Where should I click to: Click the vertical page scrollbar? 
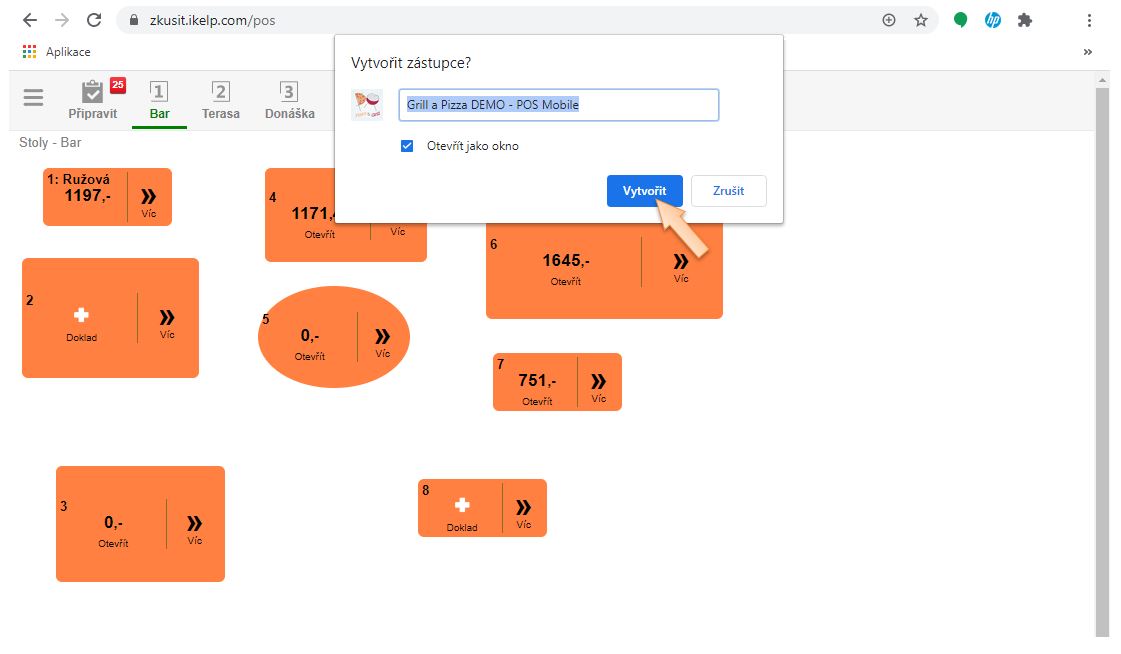click(1103, 360)
